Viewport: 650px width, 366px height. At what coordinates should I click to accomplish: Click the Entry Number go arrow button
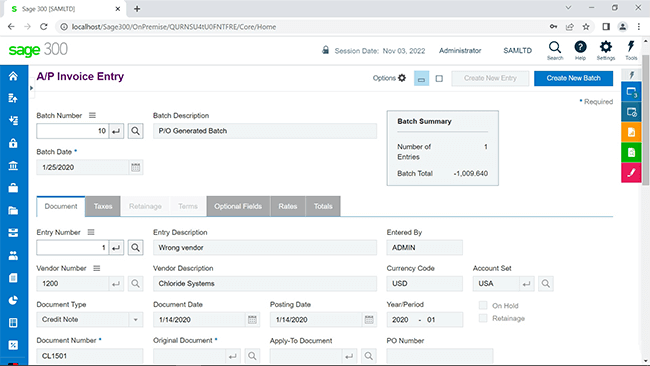coord(116,248)
